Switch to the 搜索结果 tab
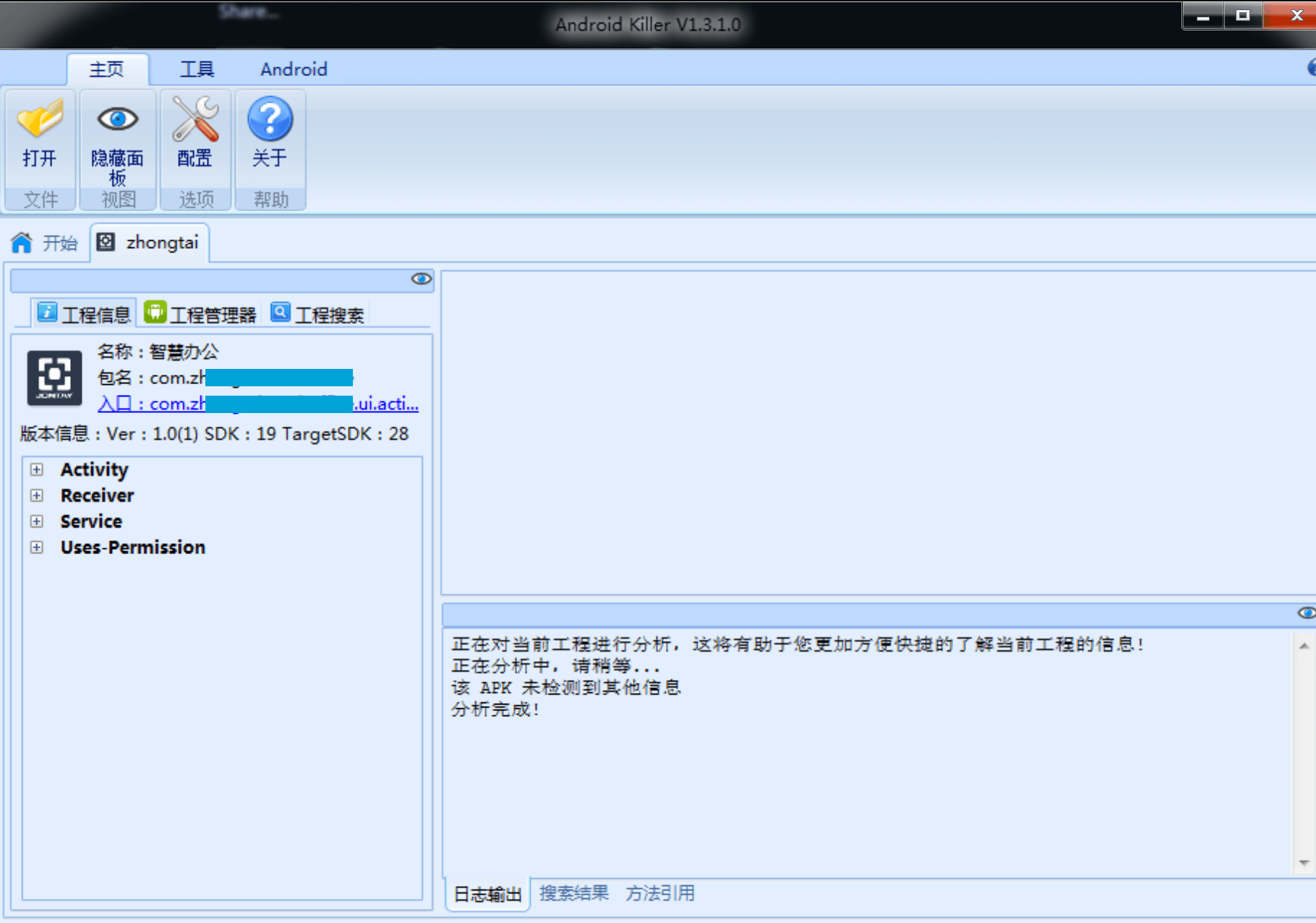Image resolution: width=1316 pixels, height=923 pixels. click(x=574, y=893)
